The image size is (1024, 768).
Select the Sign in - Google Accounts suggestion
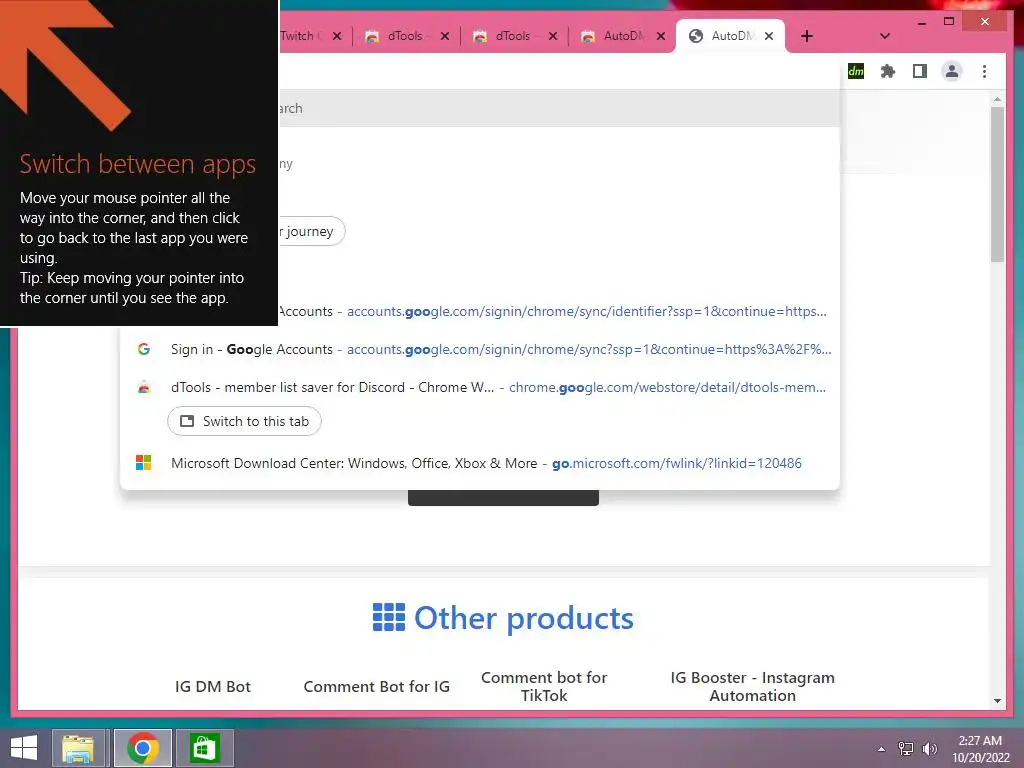[x=480, y=349]
